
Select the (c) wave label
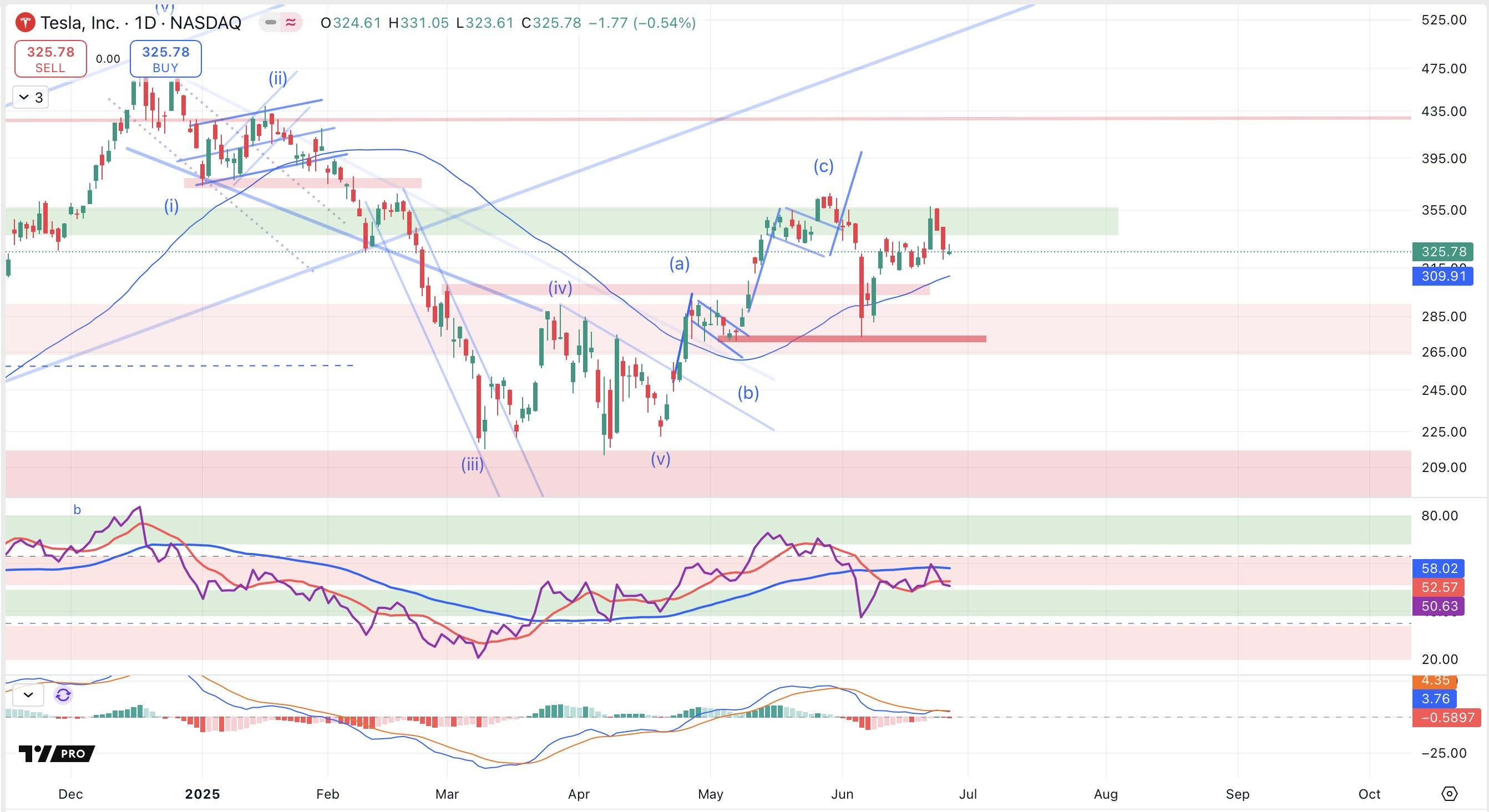click(824, 166)
